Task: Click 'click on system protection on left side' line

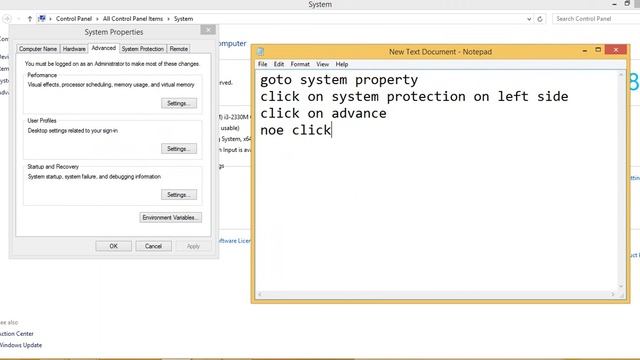Action: [414, 97]
